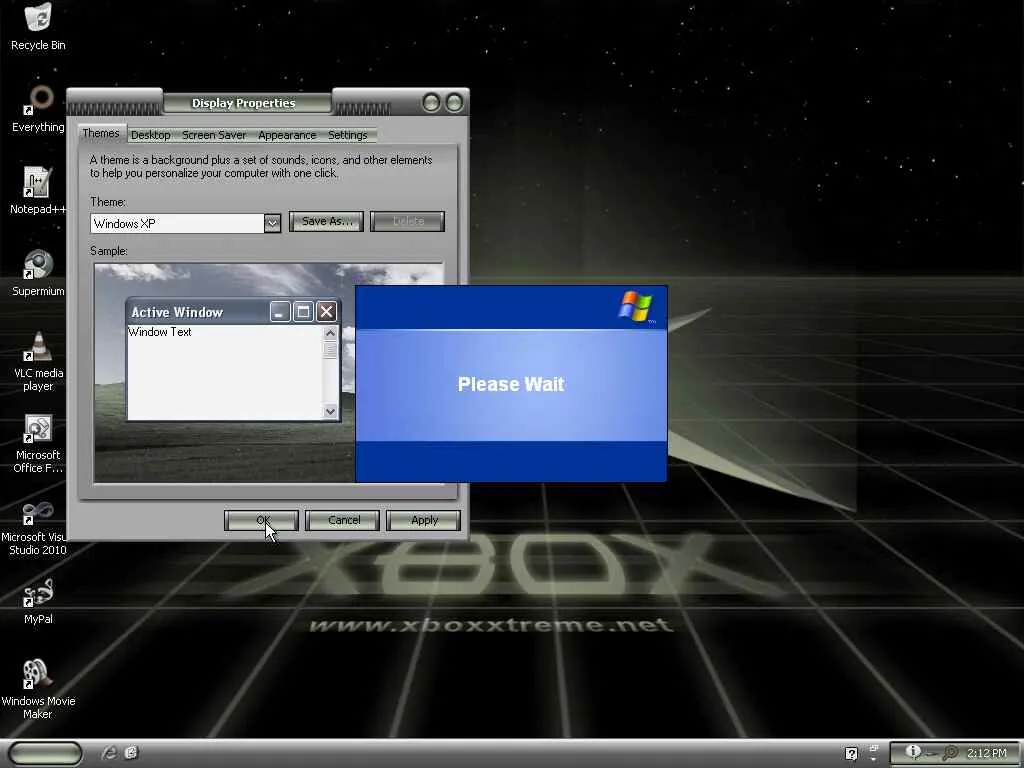The height and width of the screenshot is (768, 1024).
Task: Click the Display Properties title text
Action: coord(244,103)
